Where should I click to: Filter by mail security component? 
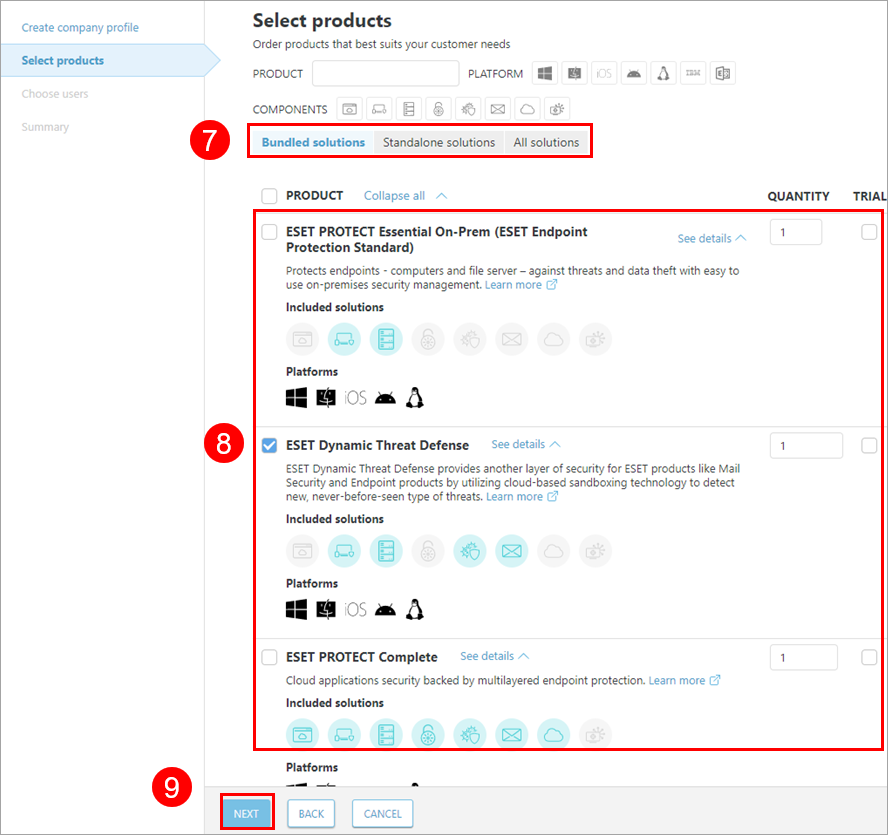pyautogui.click(x=498, y=109)
